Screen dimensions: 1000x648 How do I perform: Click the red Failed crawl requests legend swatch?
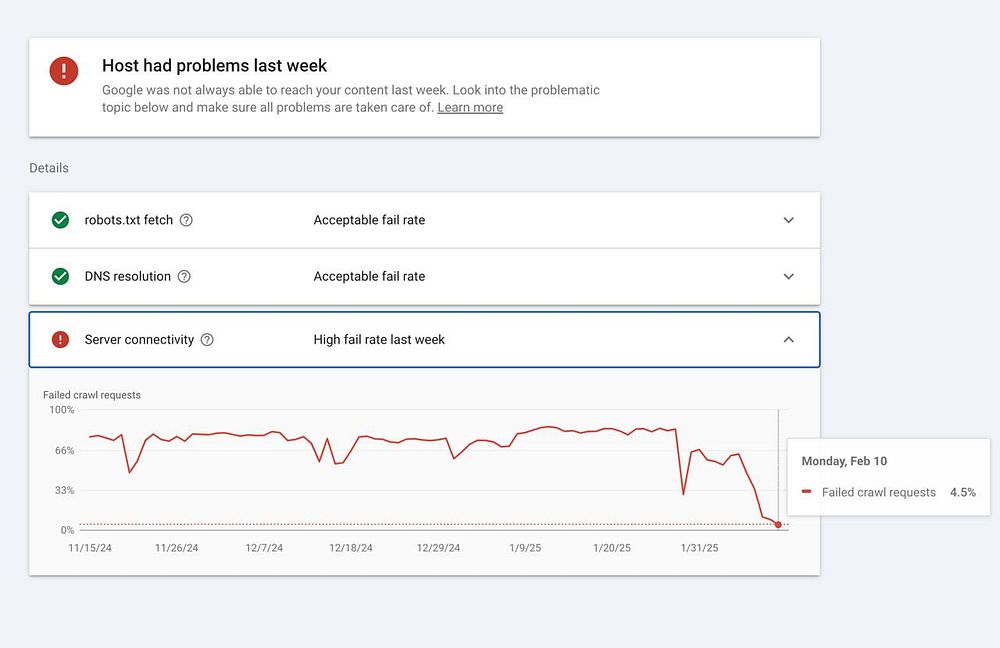tap(807, 492)
